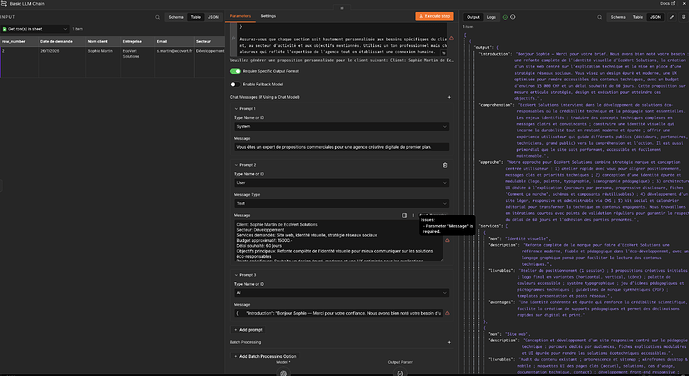Select JSON view in input panel
The image size is (689, 376).
(x=213, y=17)
